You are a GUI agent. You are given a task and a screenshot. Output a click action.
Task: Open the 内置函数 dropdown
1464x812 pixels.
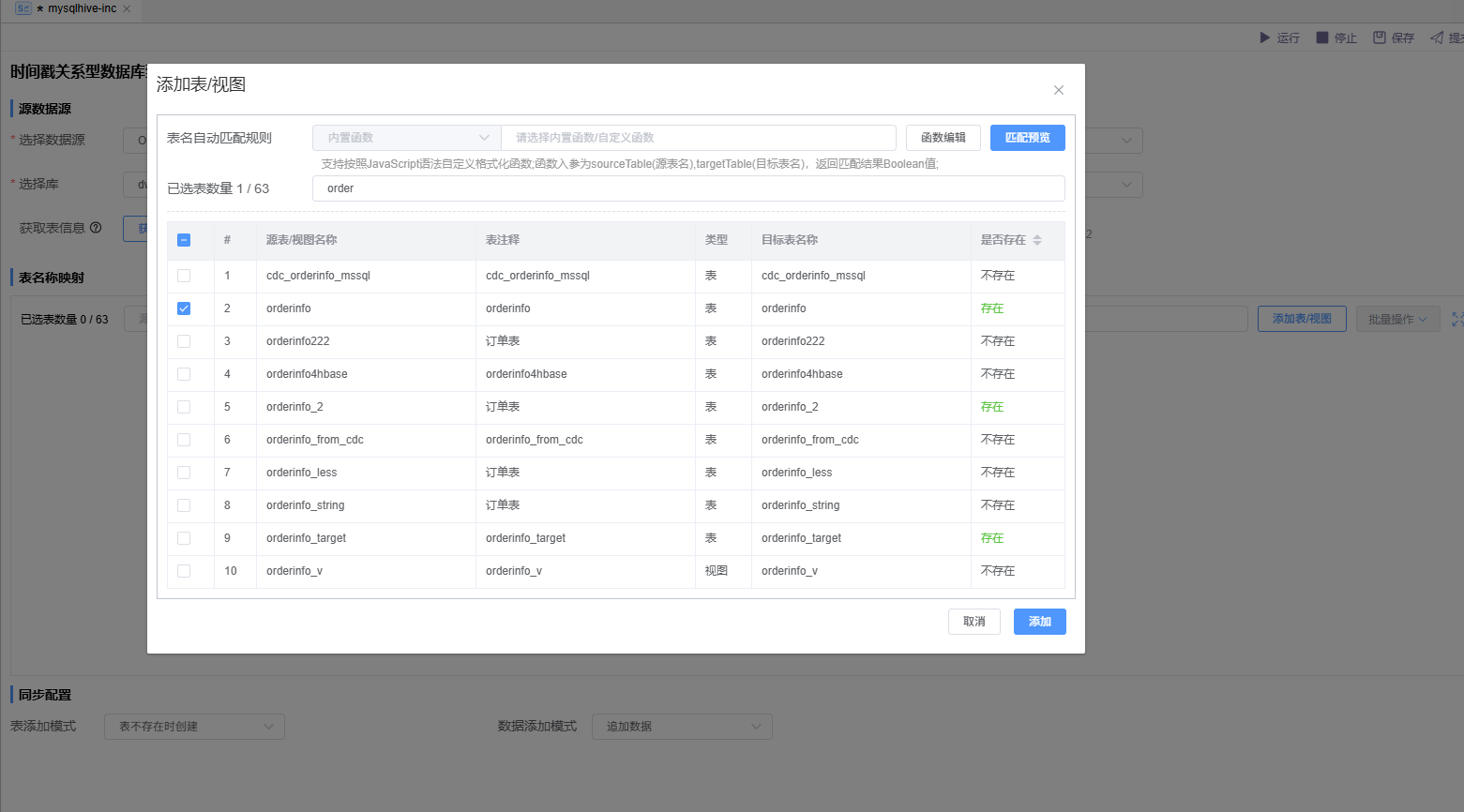[407, 138]
